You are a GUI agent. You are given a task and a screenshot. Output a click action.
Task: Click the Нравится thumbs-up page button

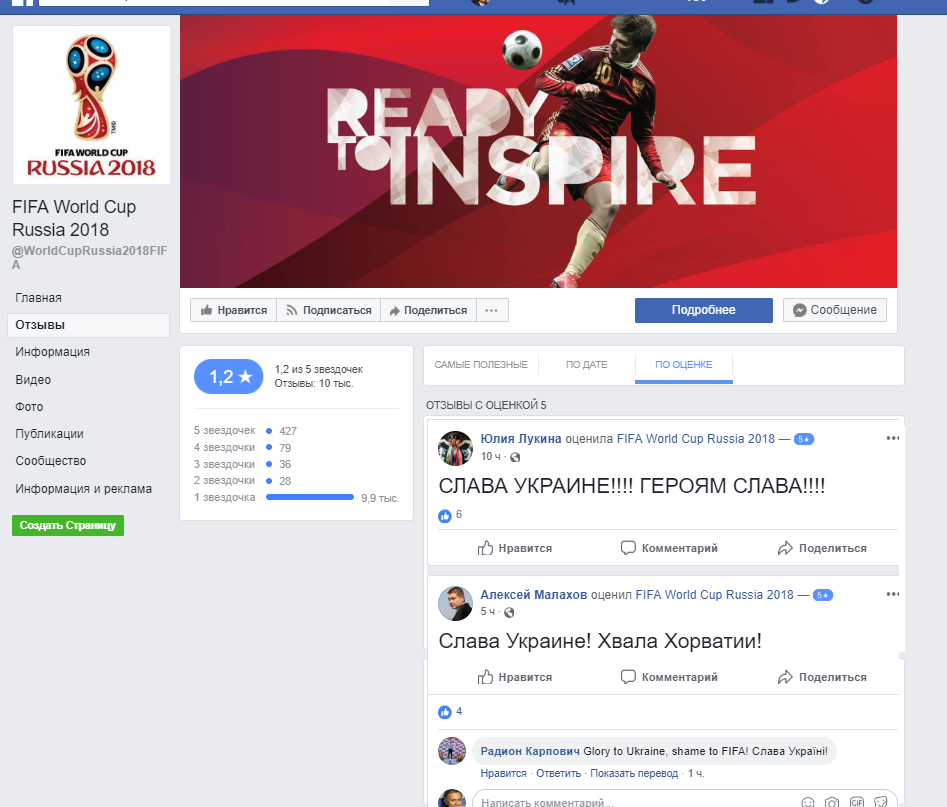click(233, 310)
